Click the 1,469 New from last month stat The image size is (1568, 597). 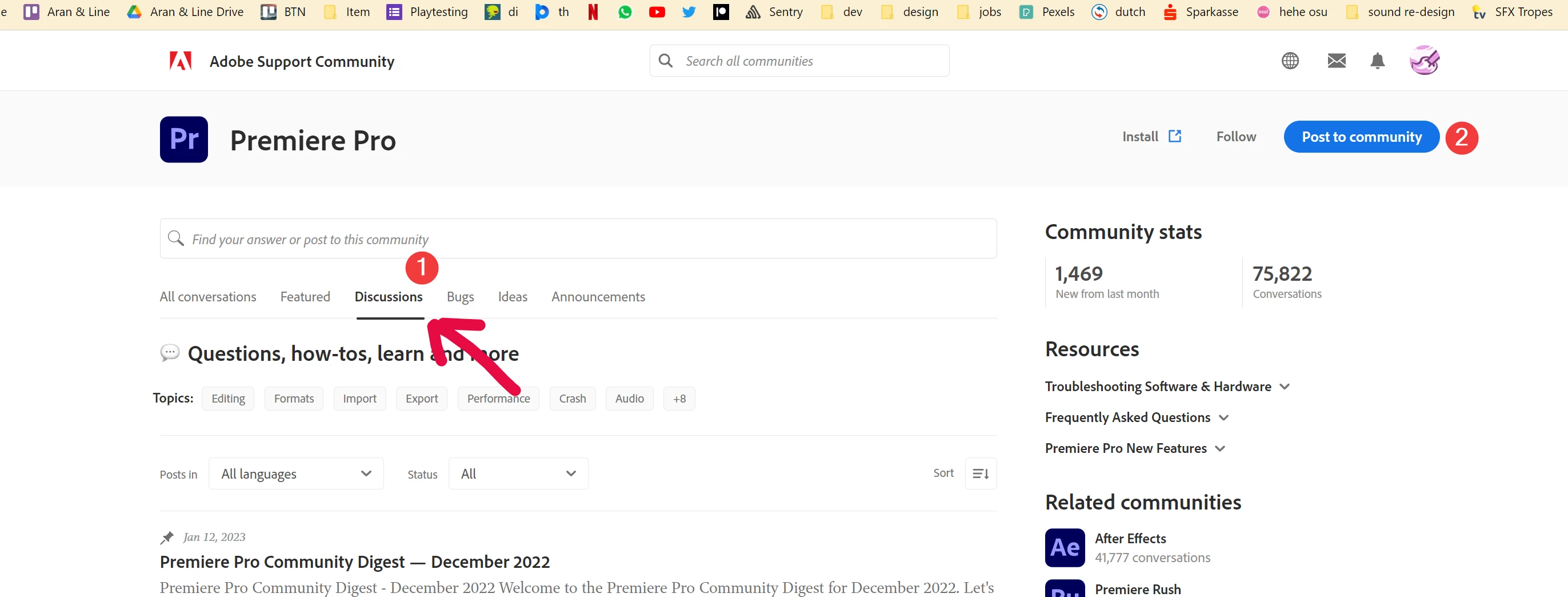(x=1107, y=281)
